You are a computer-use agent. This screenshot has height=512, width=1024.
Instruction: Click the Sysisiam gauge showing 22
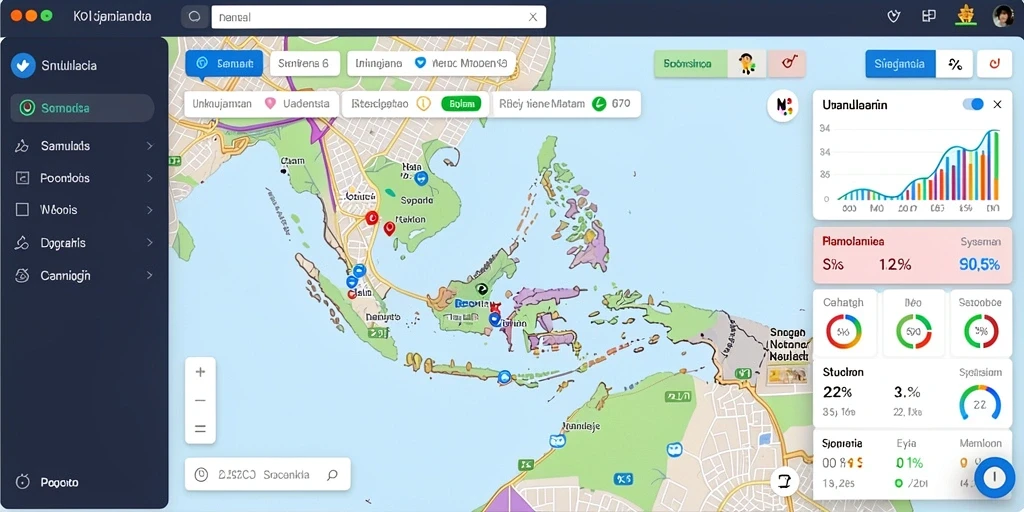980,403
